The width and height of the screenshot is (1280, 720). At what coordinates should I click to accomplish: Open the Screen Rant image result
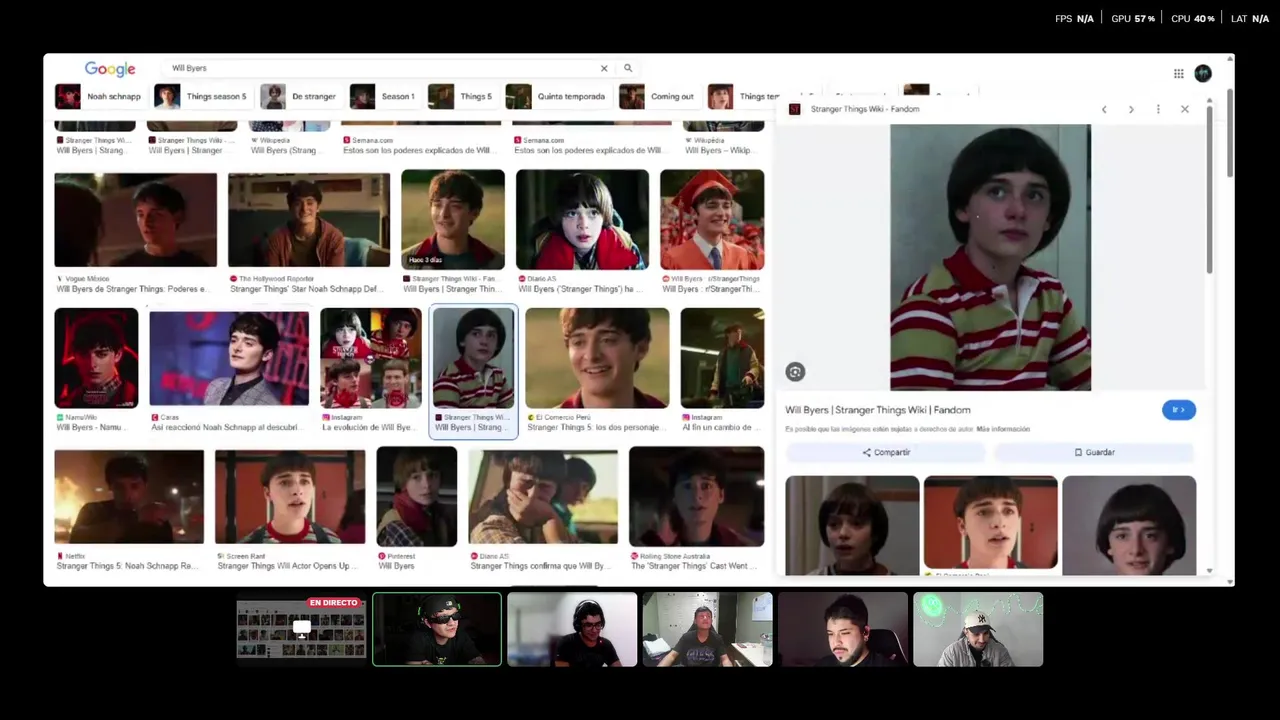[290, 497]
